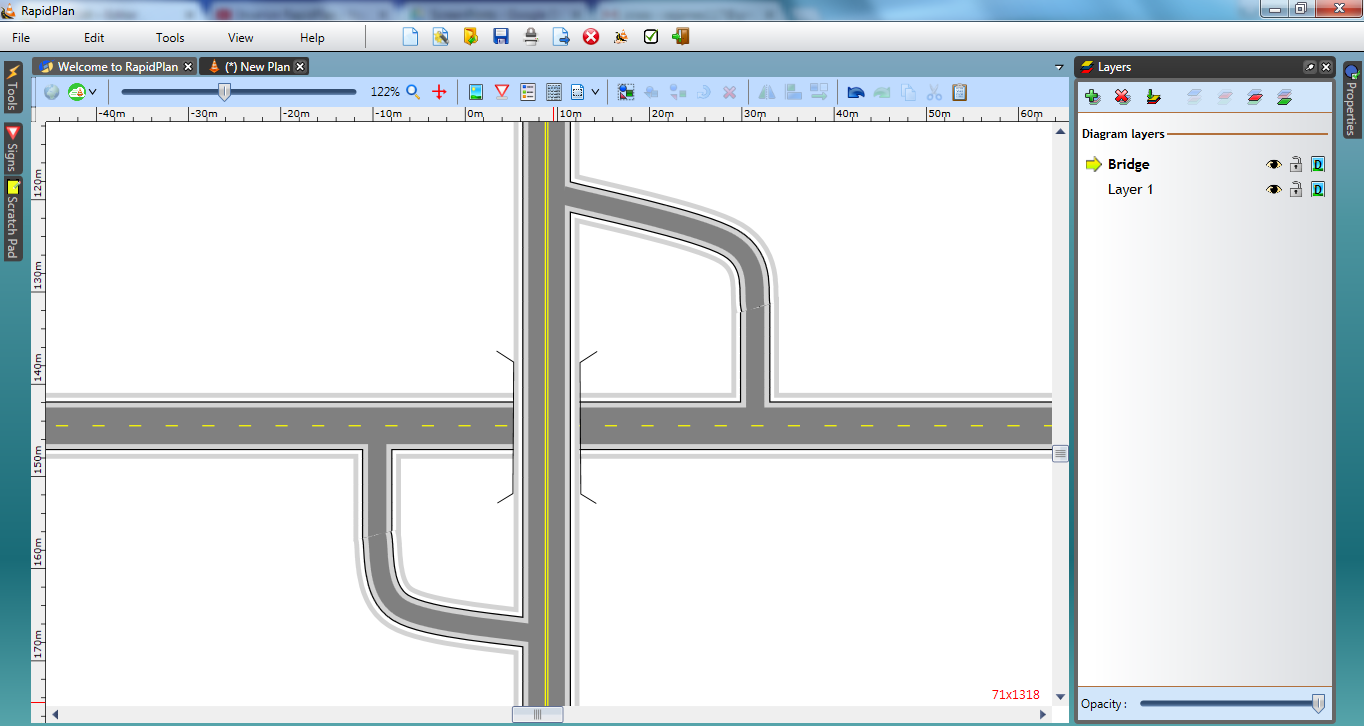Screen dimensions: 1364x726
Task: Open an existing plan folder icon
Action: [470, 37]
